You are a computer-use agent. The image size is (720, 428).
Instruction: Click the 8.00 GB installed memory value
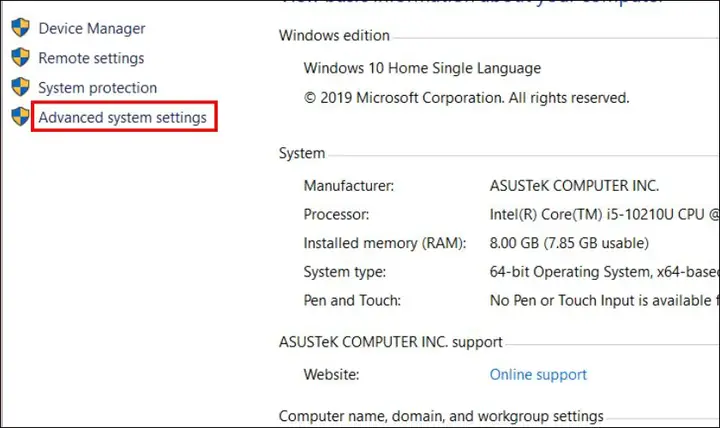(x=569, y=243)
